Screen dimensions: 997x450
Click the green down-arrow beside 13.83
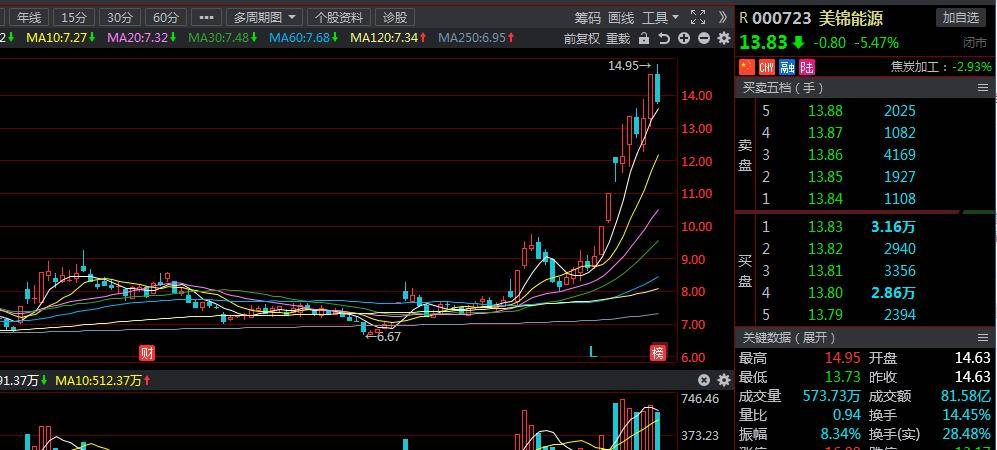pyautogui.click(x=799, y=43)
